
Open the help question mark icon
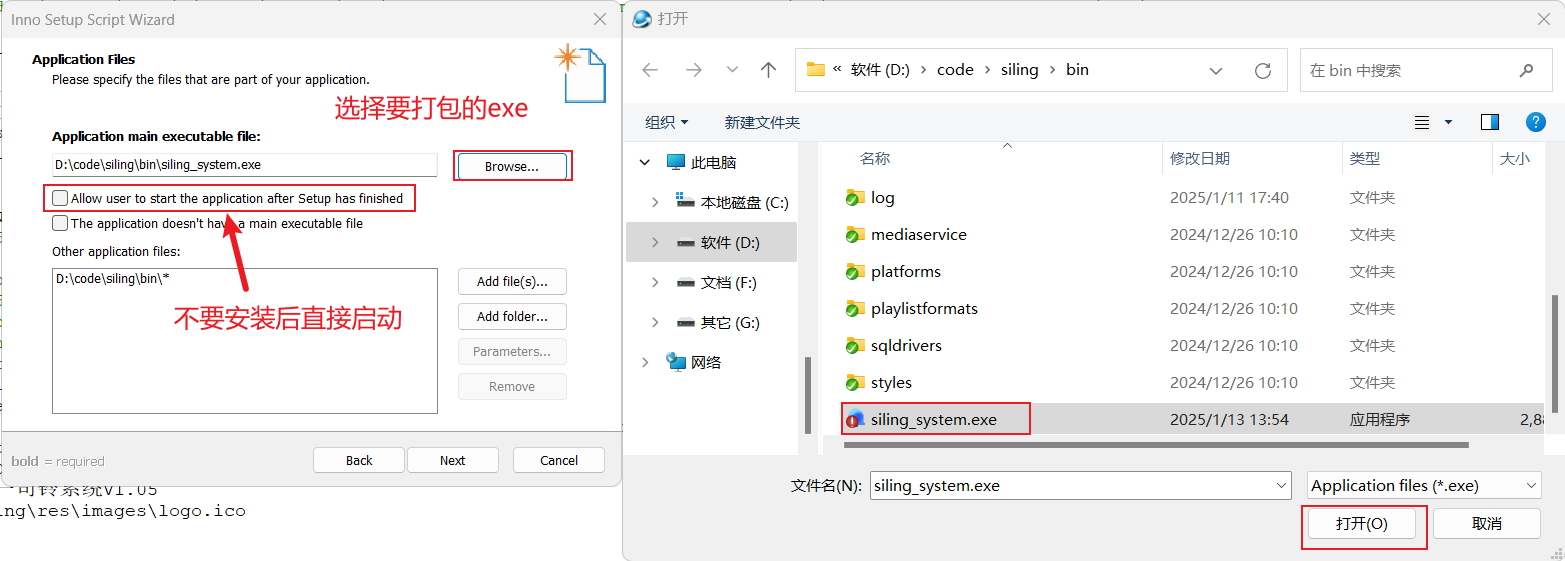coord(1536,122)
